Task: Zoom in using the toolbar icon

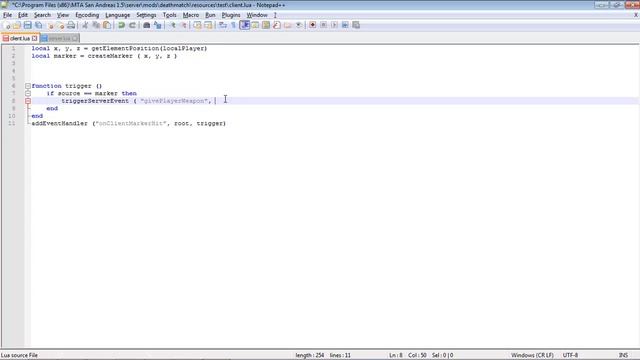Action: pos(173,25)
